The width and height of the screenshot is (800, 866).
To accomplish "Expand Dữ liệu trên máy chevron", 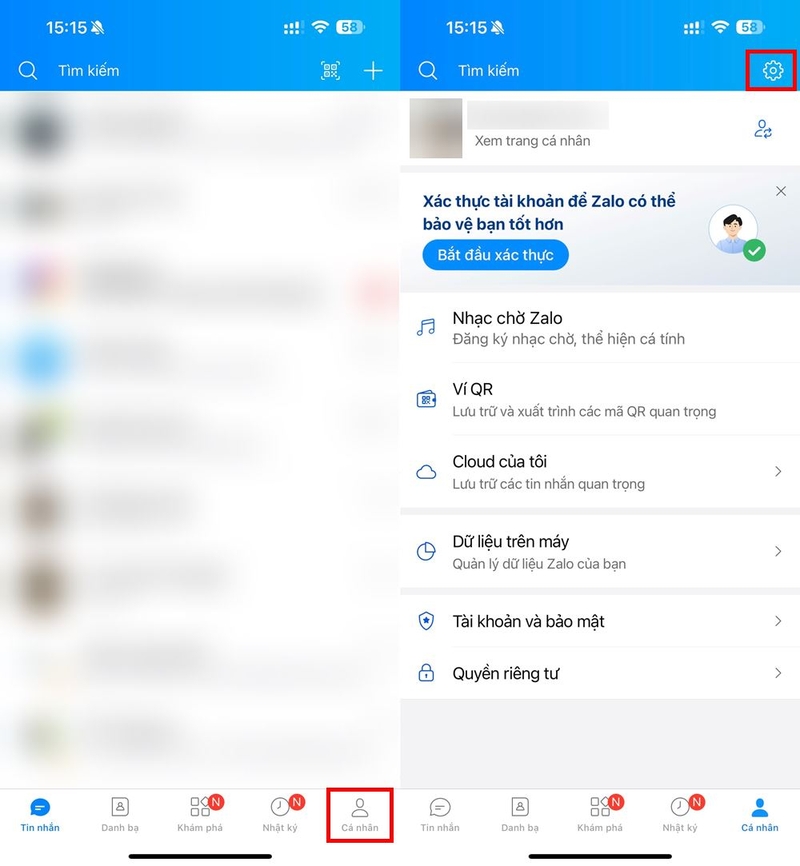I will tap(778, 551).
